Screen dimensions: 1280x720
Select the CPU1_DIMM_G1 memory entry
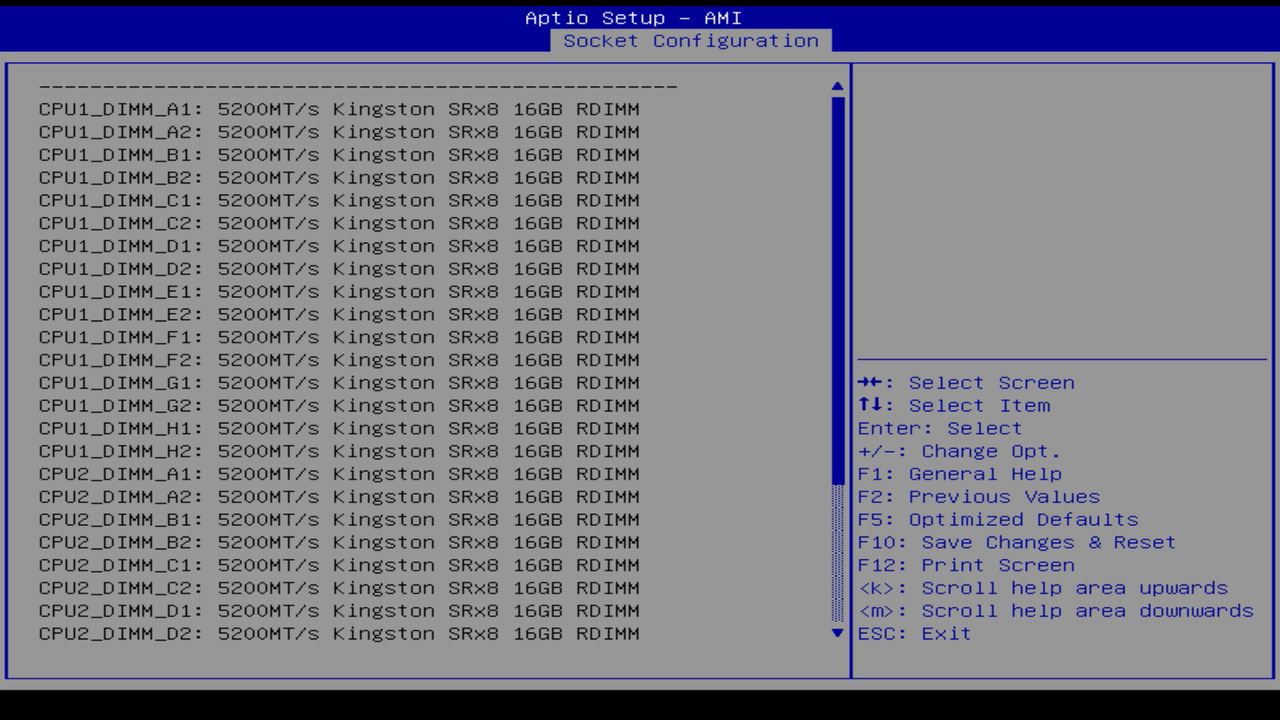[x=338, y=382]
